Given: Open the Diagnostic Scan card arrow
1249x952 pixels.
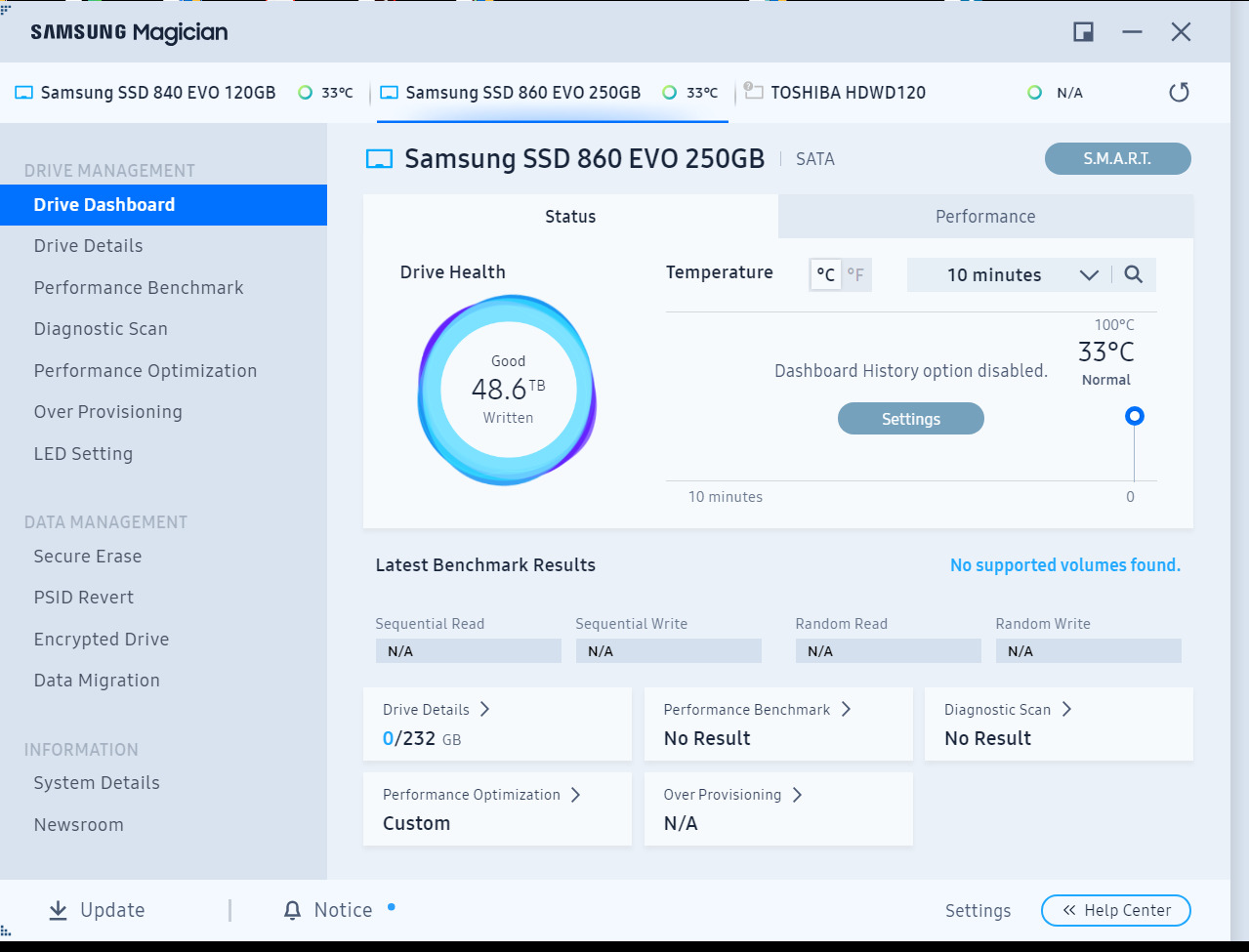Looking at the screenshot, I should 1066,709.
